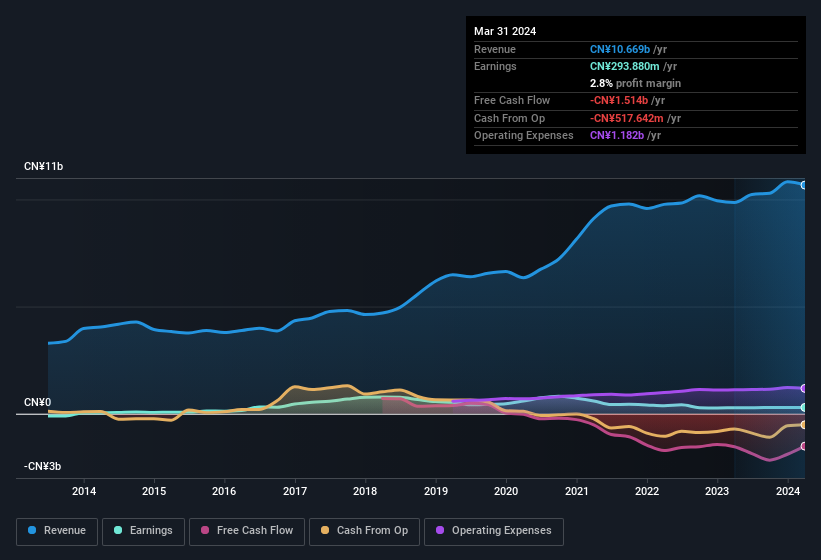Toggle the Earnings legend series

[143, 531]
